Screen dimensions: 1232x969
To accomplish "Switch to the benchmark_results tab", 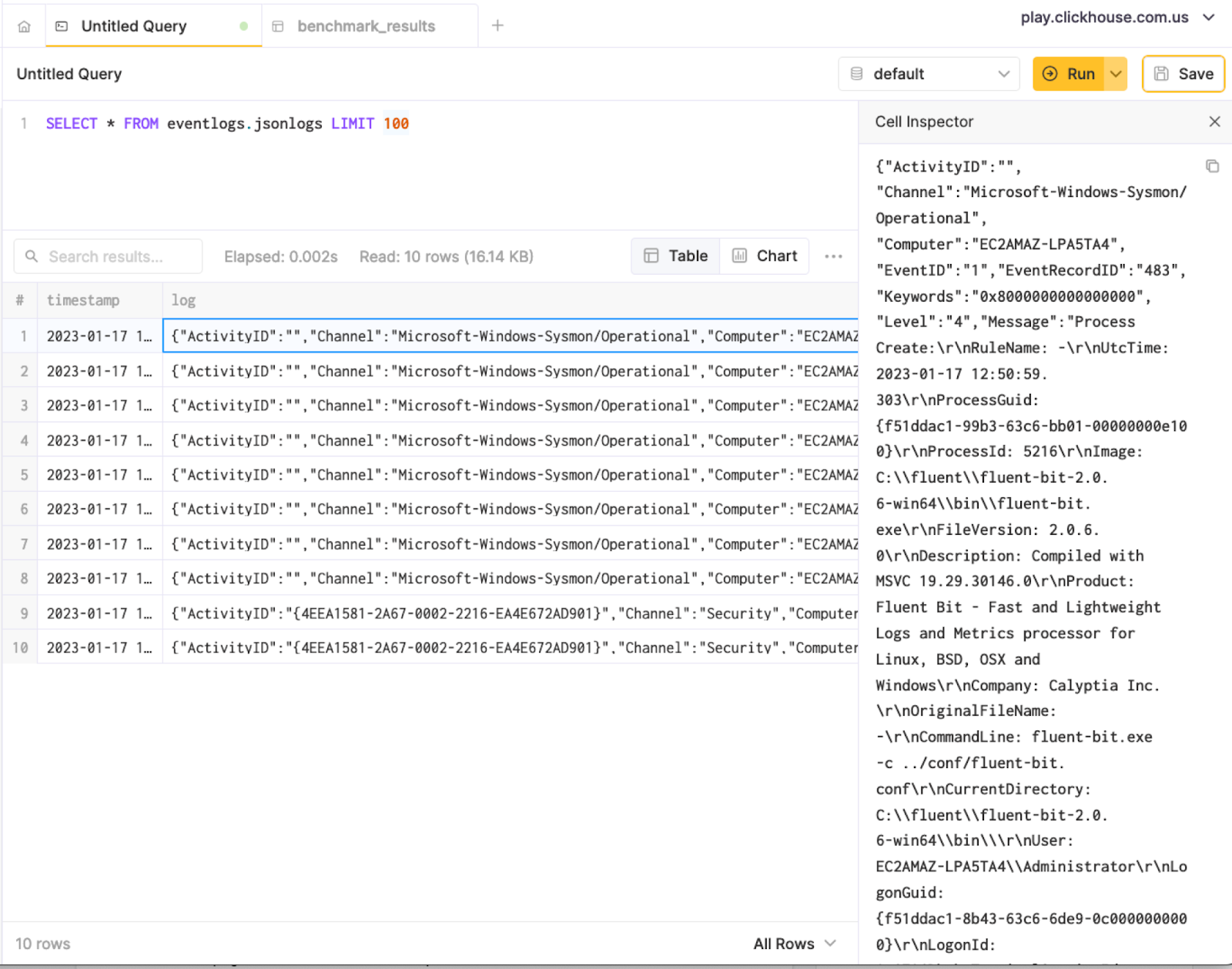I will click(x=366, y=26).
